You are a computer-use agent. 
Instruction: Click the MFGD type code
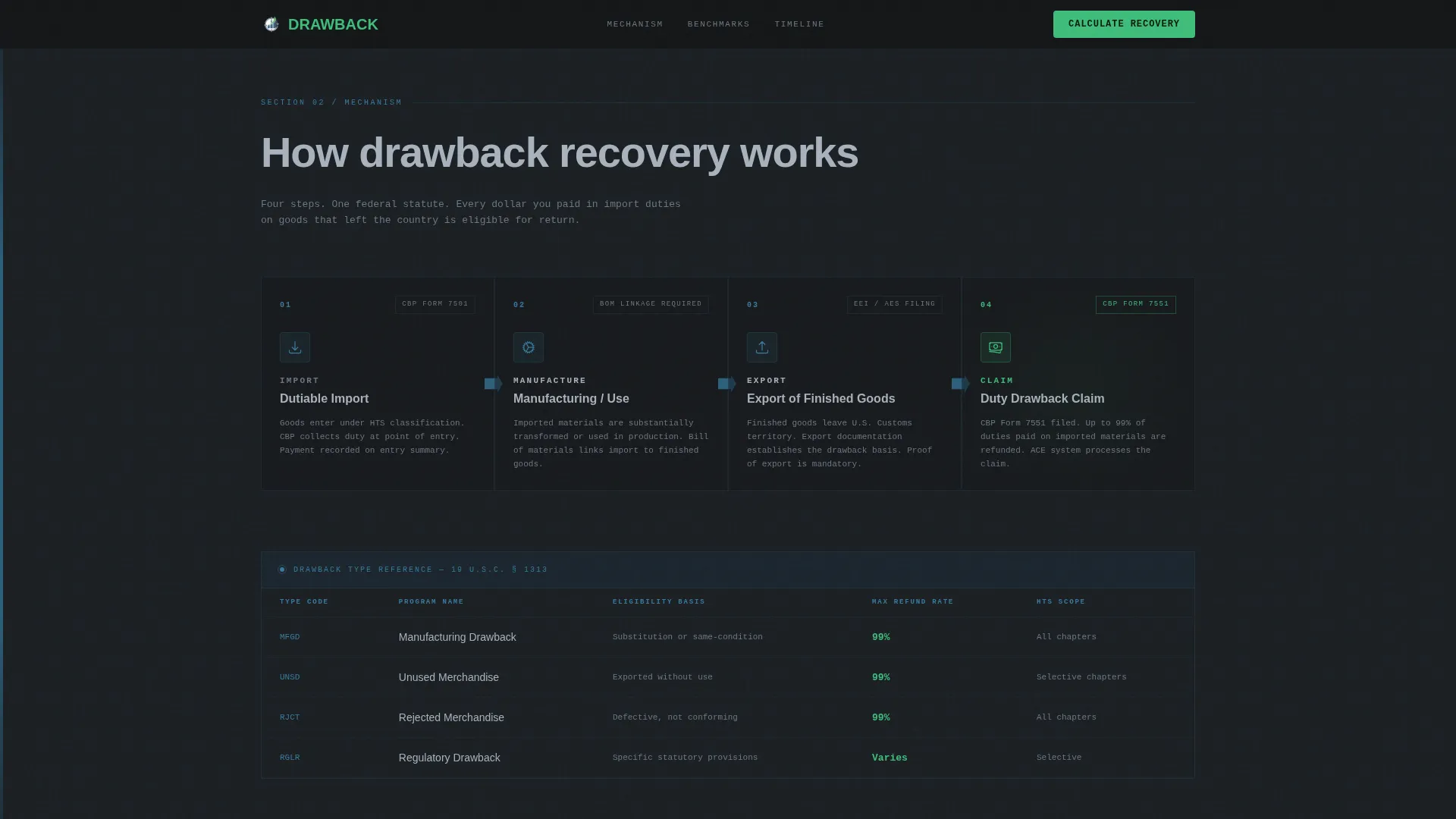pyautogui.click(x=290, y=637)
